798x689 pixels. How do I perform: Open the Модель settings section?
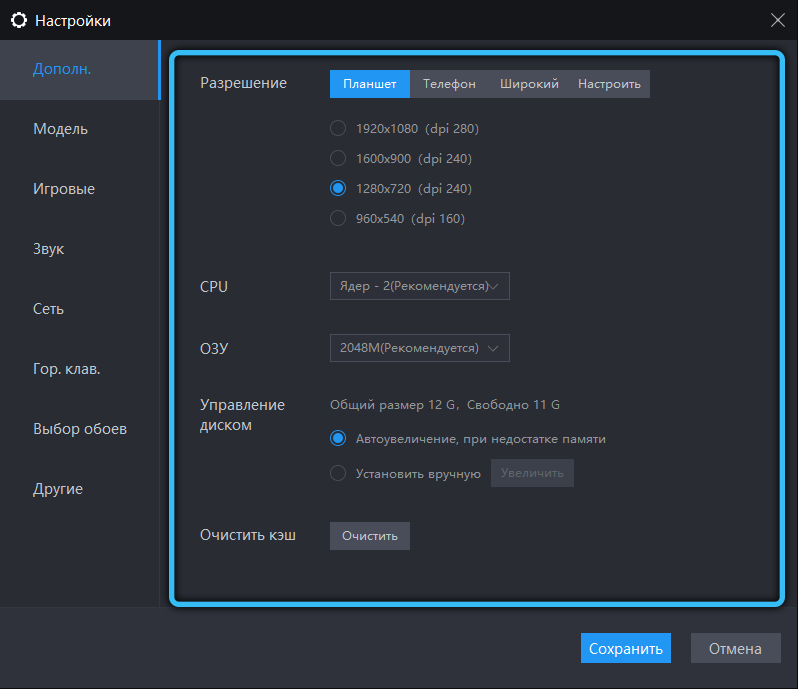pyautogui.click(x=60, y=129)
